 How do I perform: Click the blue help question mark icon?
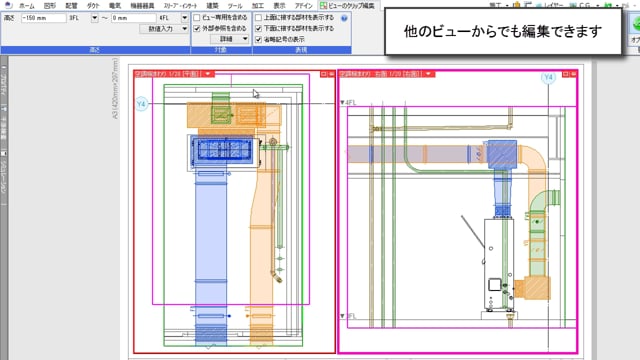[x=344, y=18]
